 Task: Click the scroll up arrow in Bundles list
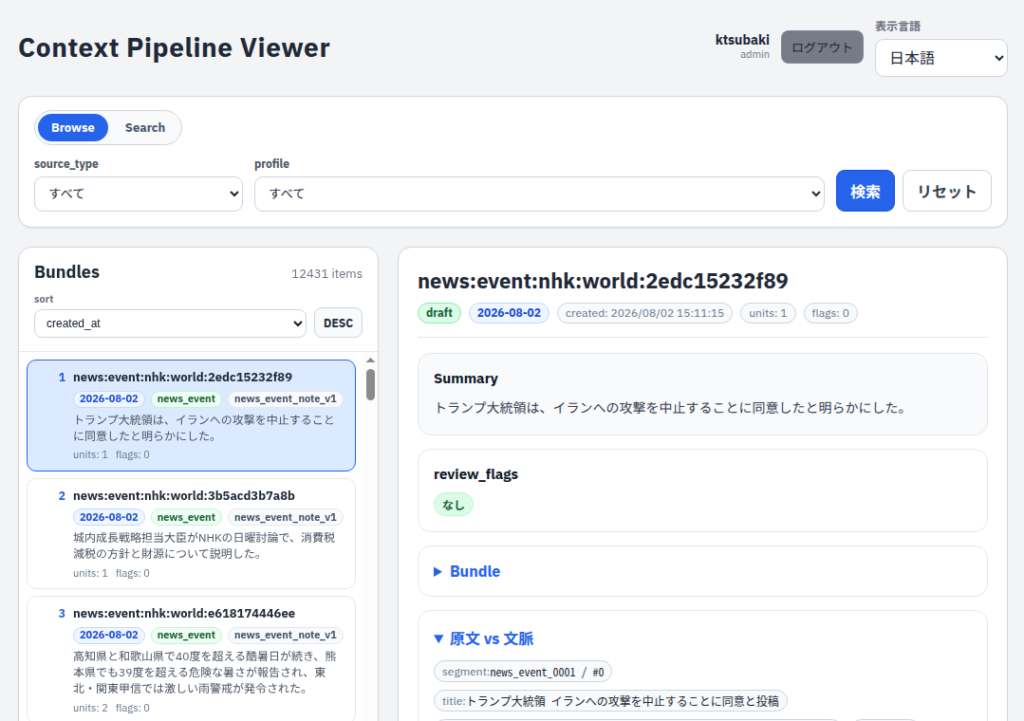[370, 360]
